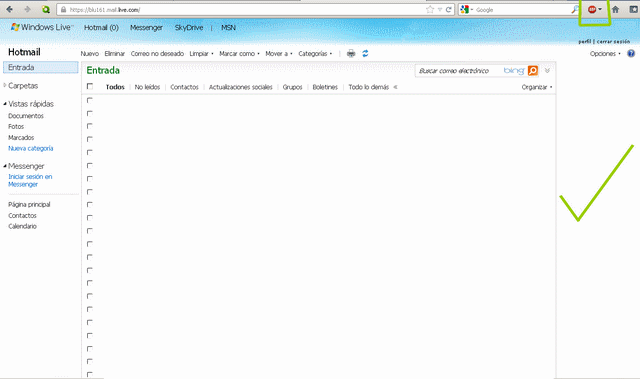Tick the select-all checkbox beside Todos
640x379 pixels.
tap(90, 86)
